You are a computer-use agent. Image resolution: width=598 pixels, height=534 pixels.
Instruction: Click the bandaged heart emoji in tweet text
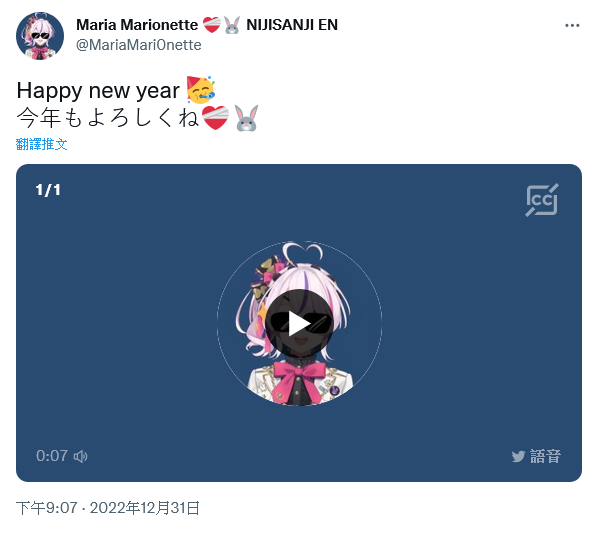[215, 118]
